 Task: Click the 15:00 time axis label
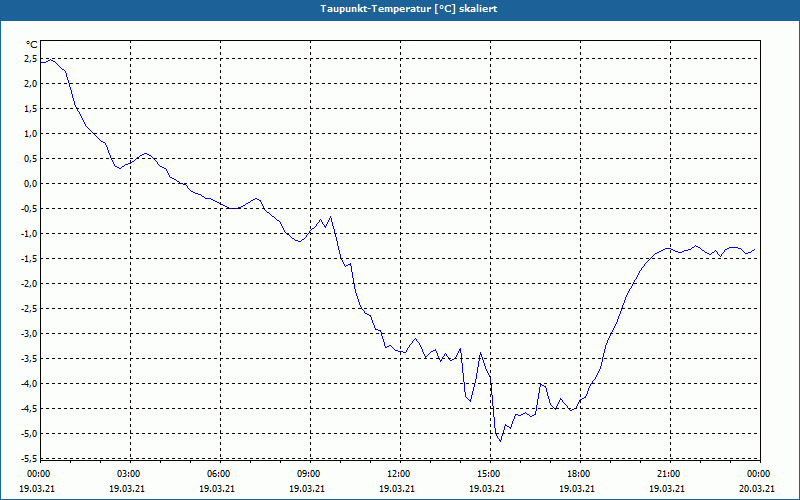(489, 474)
